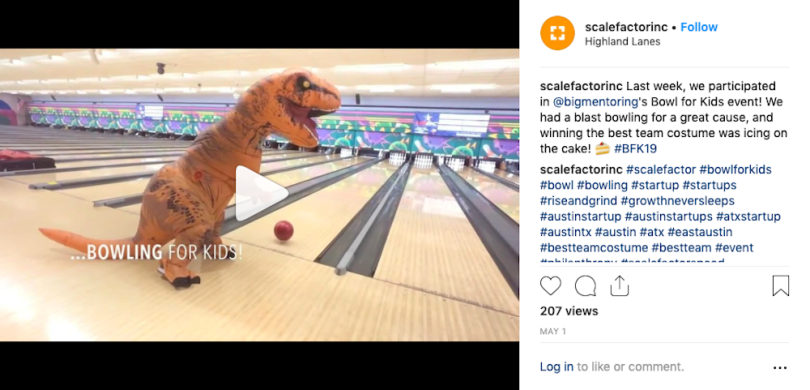Click Log in link to comment
Image resolution: width=810 pixels, height=390 pixels.
click(x=556, y=367)
